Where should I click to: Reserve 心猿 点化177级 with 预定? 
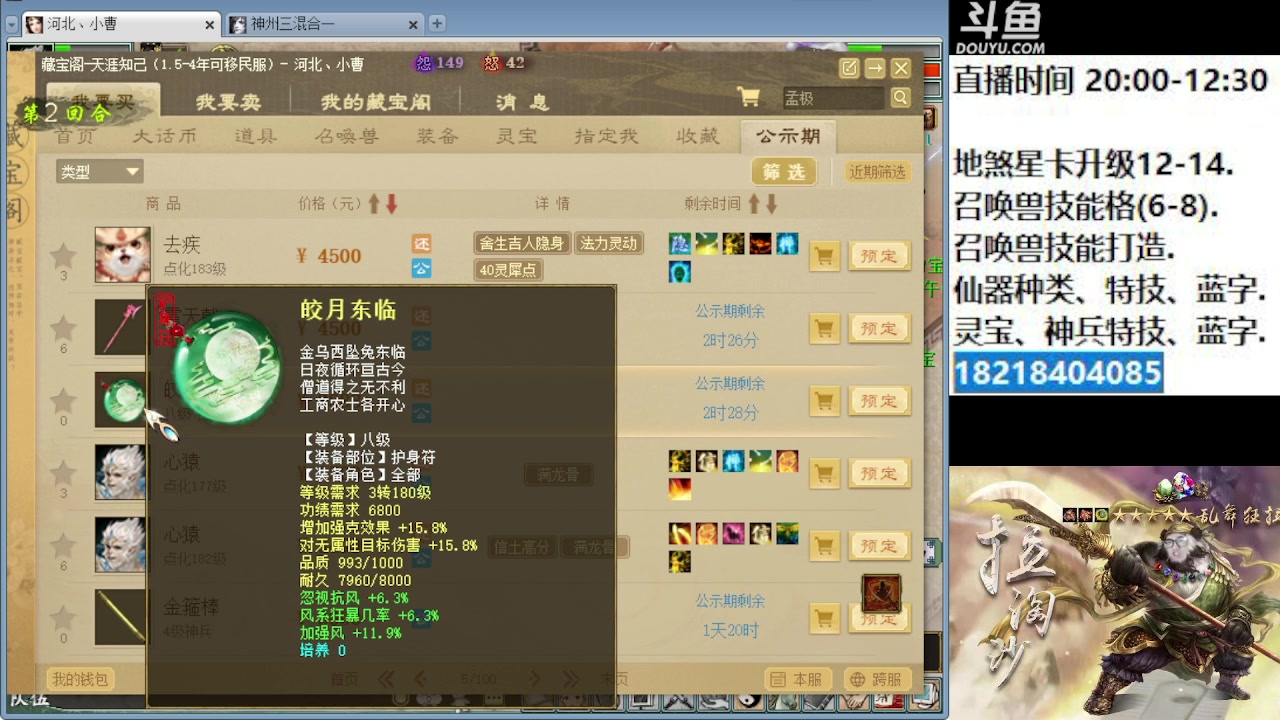point(879,474)
